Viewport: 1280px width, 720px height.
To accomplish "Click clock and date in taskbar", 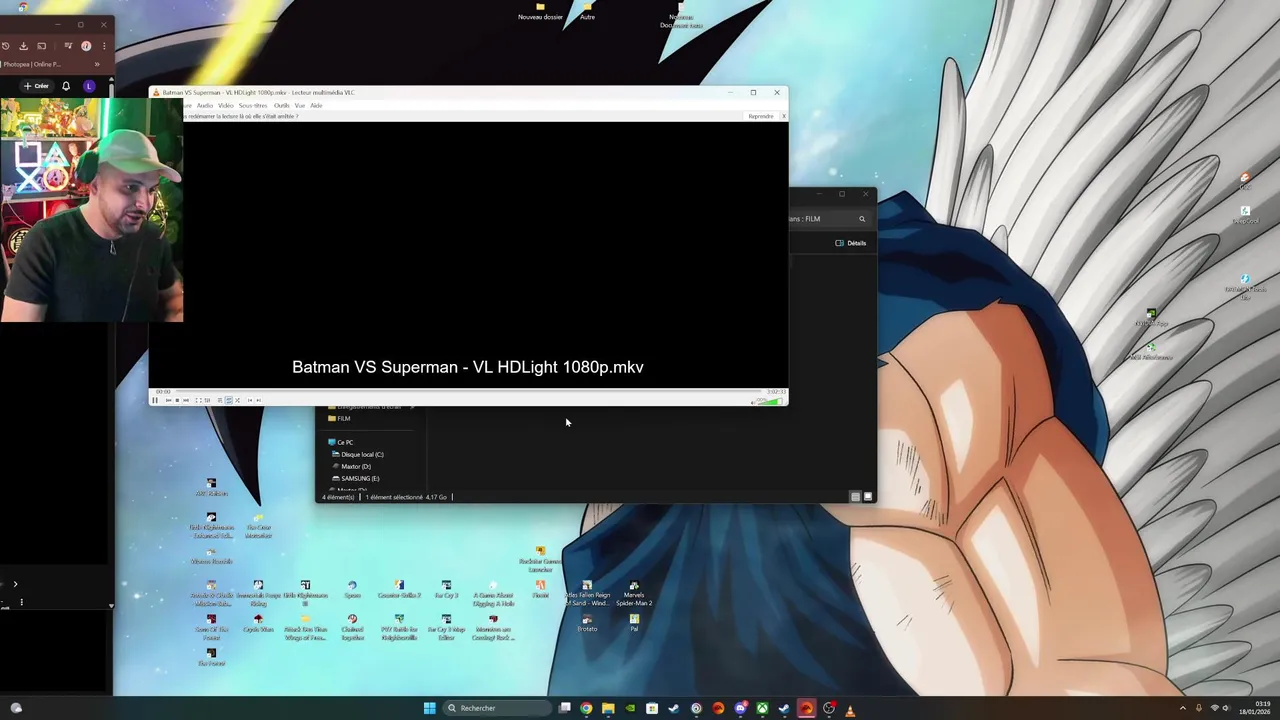I will tap(1255, 708).
